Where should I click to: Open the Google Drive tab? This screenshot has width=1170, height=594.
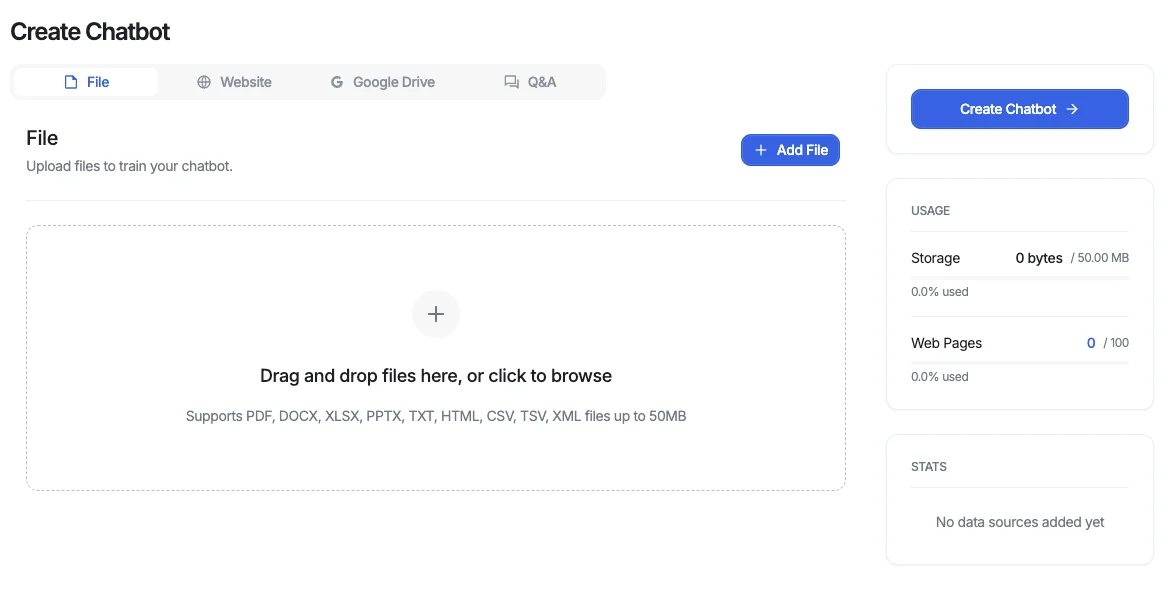383,81
